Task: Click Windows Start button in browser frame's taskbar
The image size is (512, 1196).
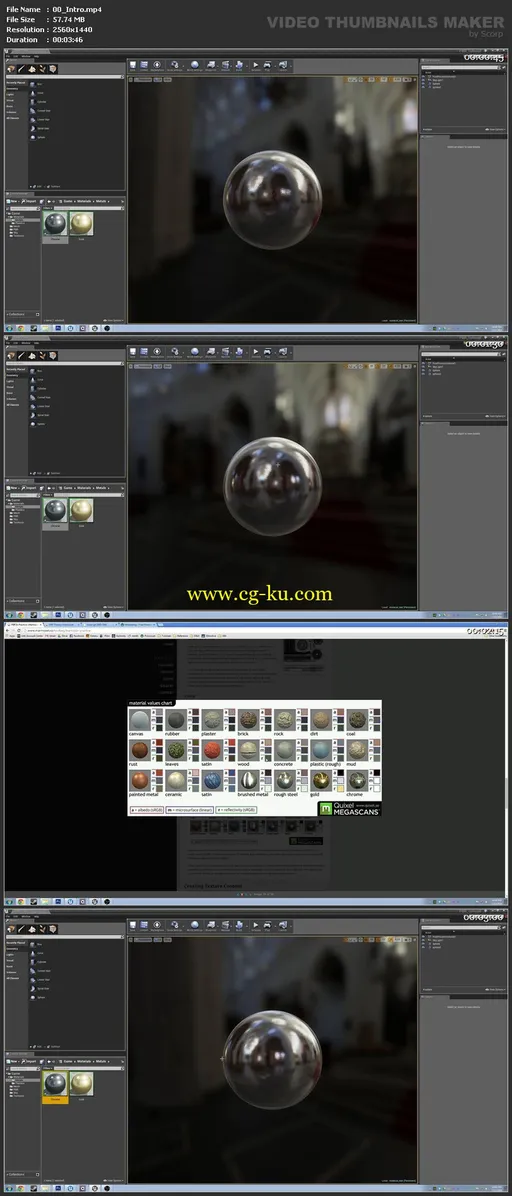Action: coord(9,902)
